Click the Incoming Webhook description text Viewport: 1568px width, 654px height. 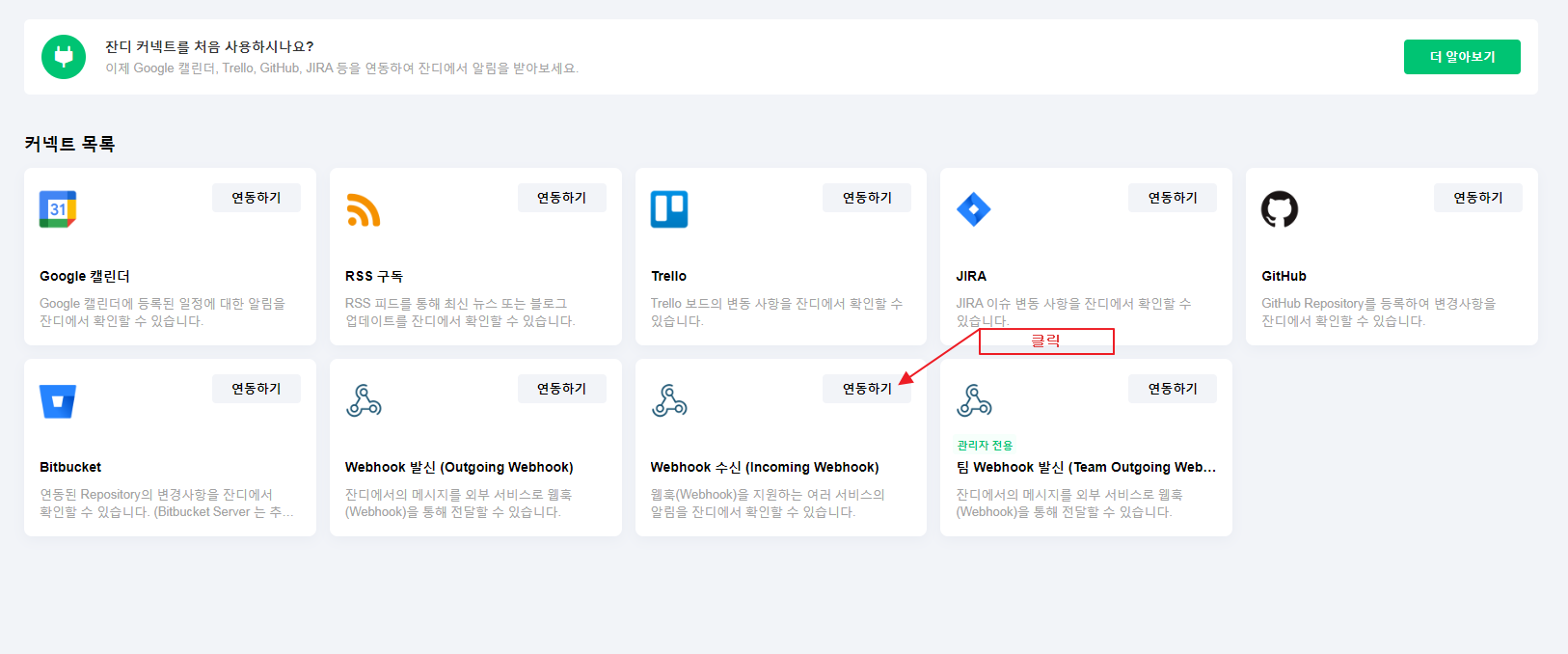pos(768,504)
